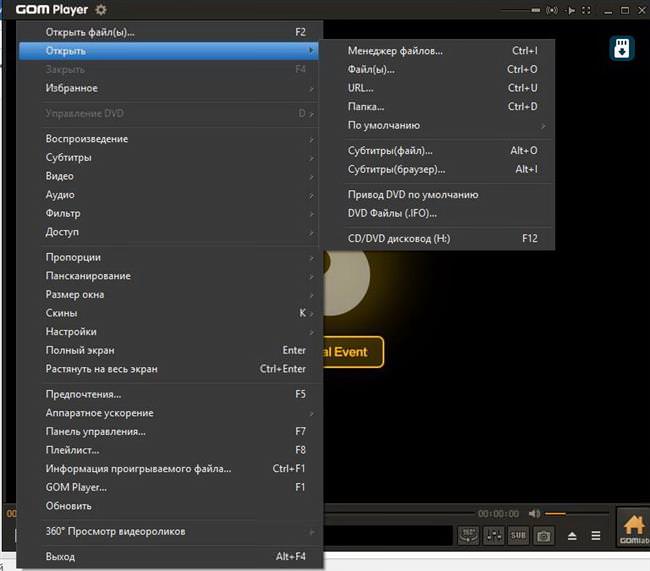
Task: Click the SUB subtitles icon
Action: click(x=518, y=535)
